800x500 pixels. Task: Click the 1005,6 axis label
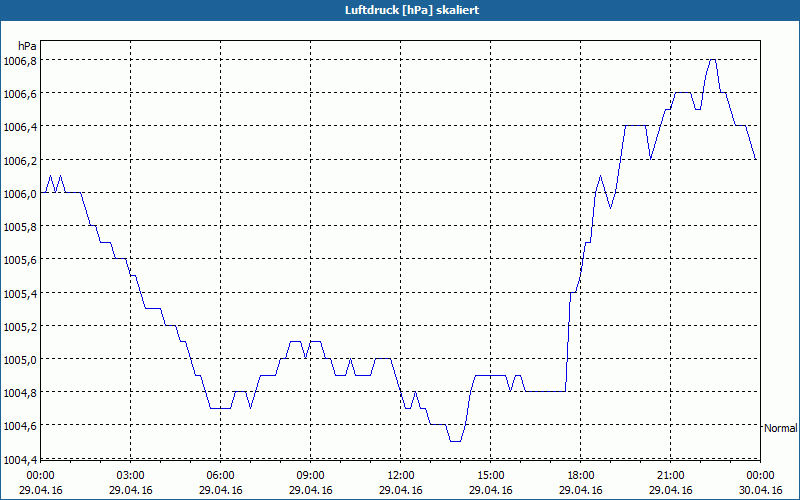[20, 261]
